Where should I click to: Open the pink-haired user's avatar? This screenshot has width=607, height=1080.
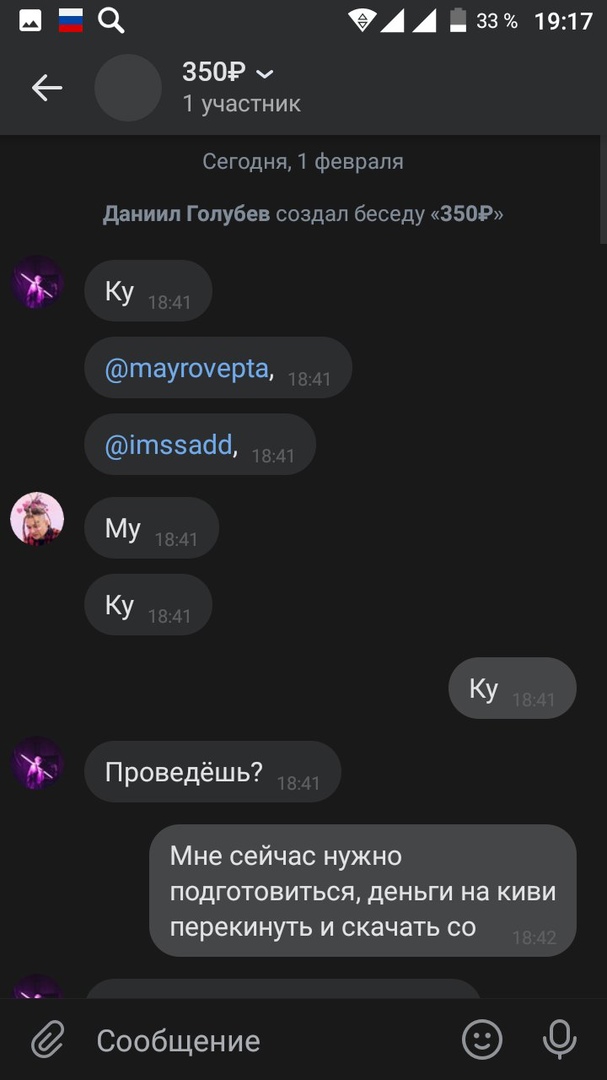(37, 519)
